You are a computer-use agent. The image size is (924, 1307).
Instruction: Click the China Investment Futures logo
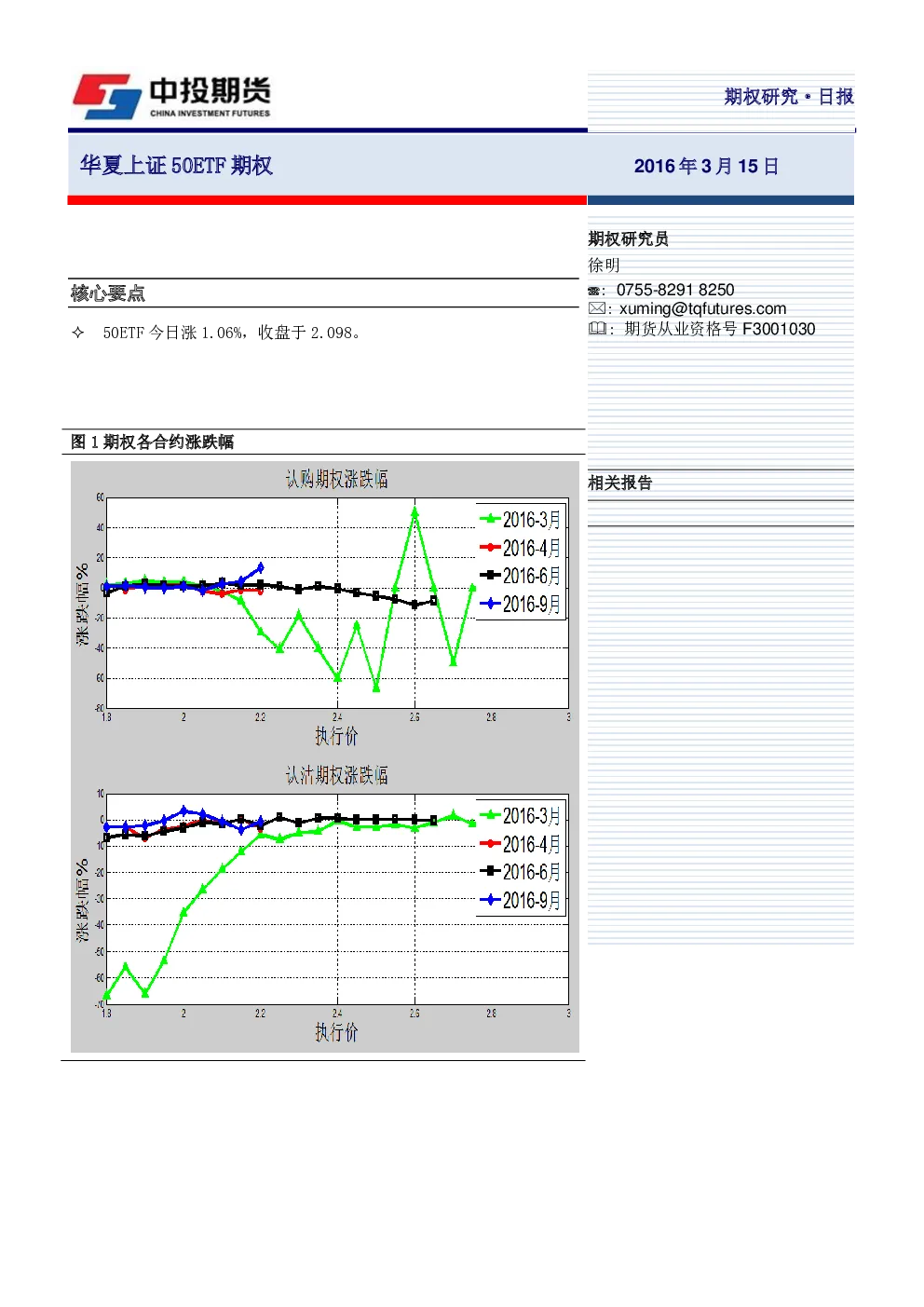coord(172,97)
